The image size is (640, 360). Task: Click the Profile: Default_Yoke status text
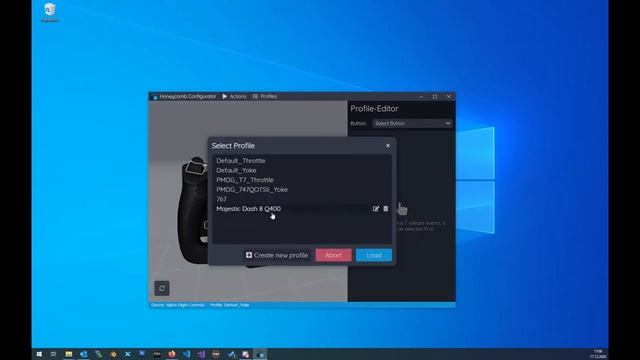coord(229,305)
